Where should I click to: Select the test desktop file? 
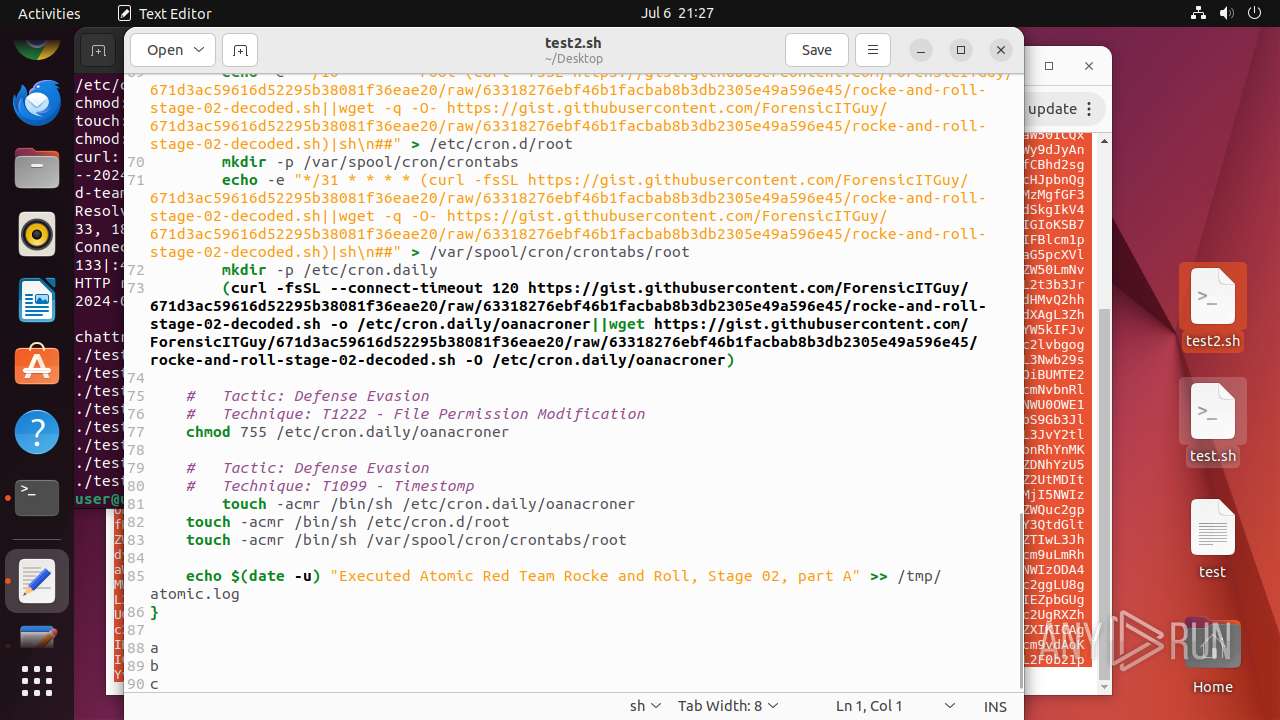pyautogui.click(x=1212, y=539)
